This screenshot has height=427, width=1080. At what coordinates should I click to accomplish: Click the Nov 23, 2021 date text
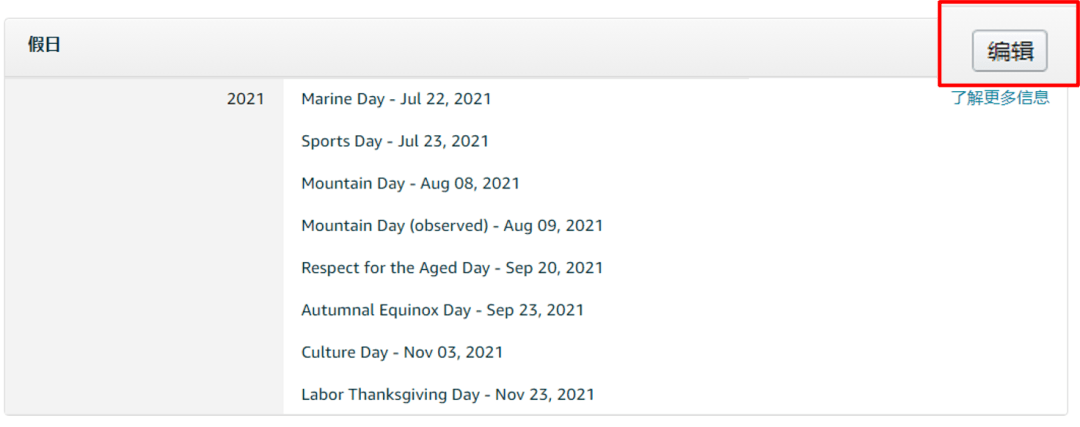point(545,395)
